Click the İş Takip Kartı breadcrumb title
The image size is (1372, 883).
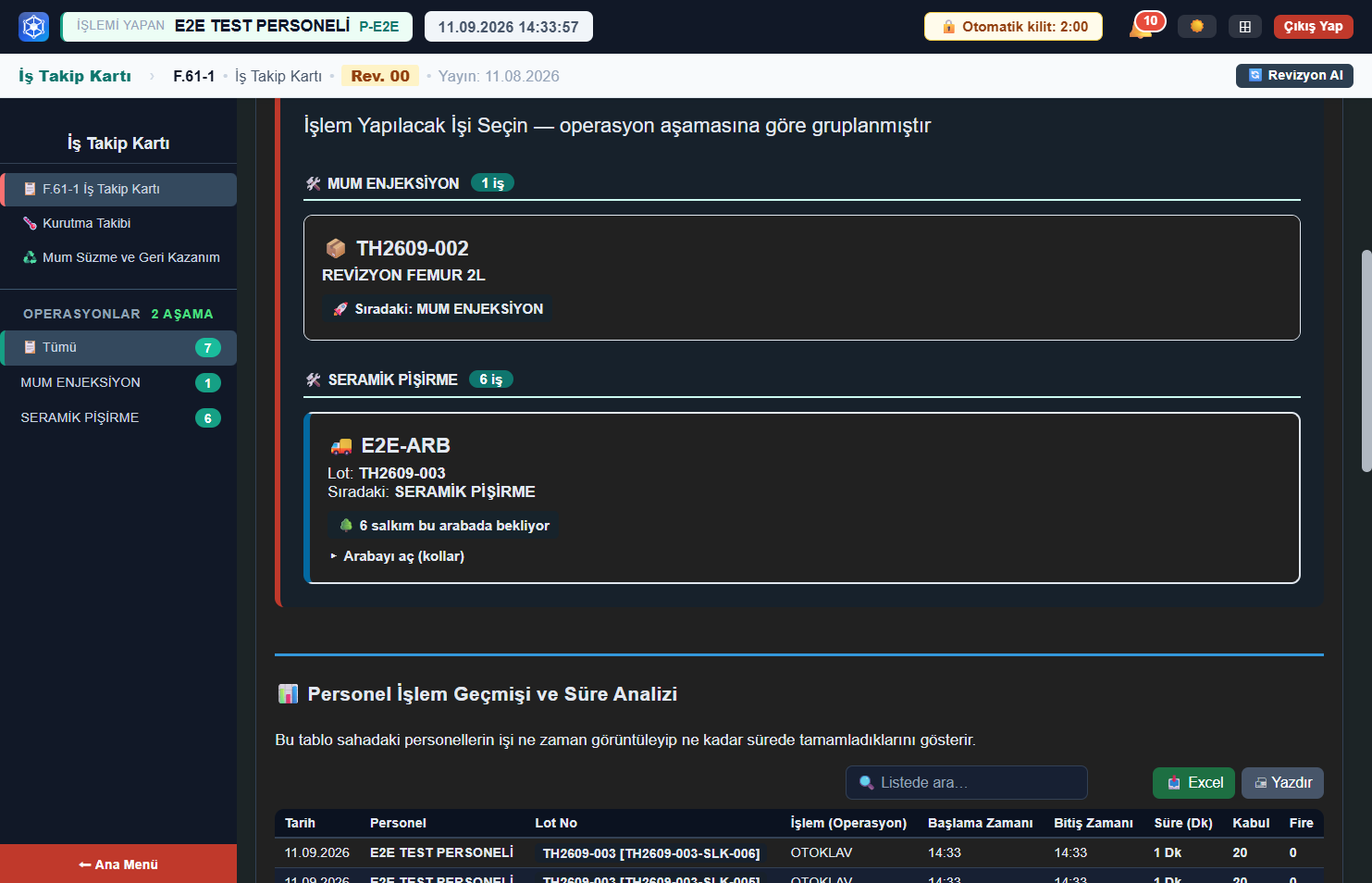click(75, 76)
